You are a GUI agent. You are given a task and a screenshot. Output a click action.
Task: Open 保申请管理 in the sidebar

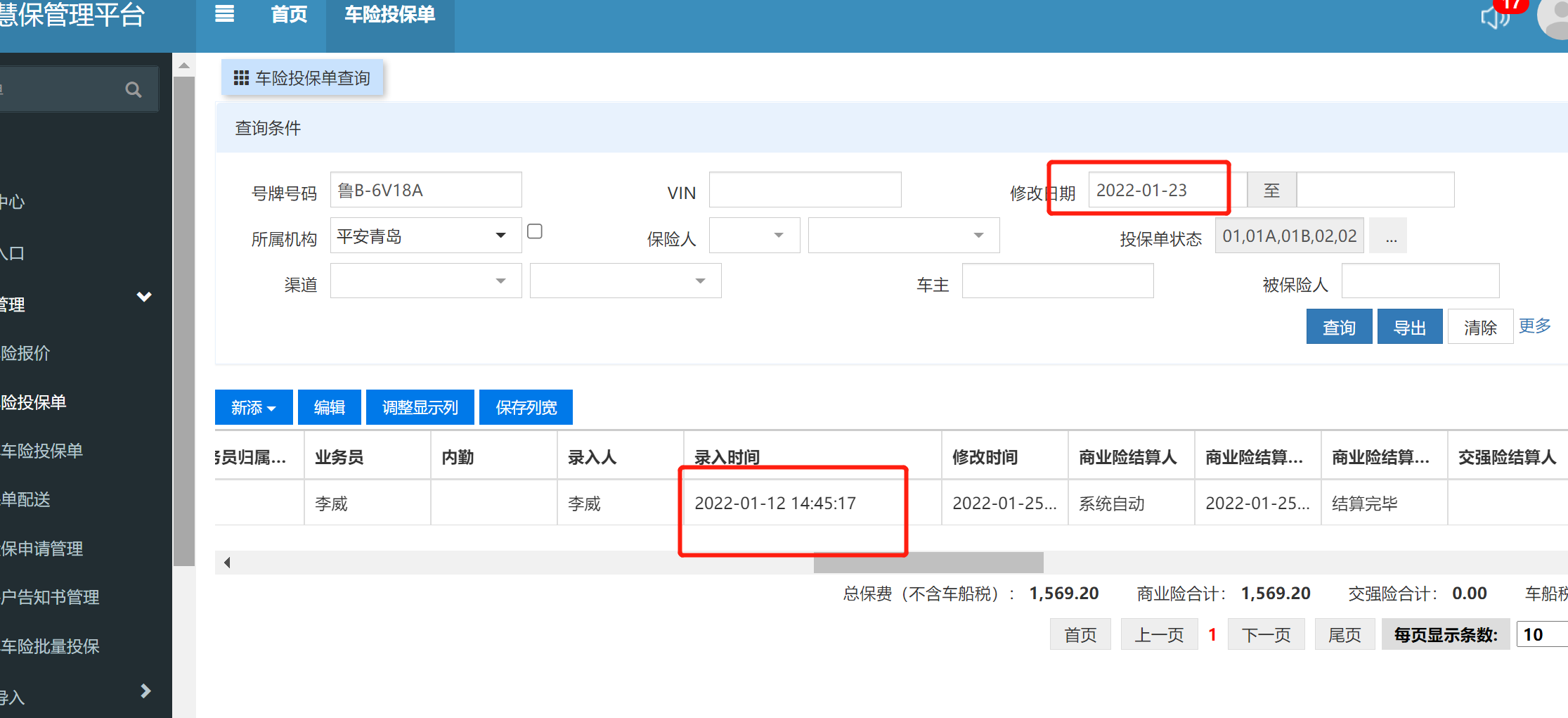[x=41, y=549]
